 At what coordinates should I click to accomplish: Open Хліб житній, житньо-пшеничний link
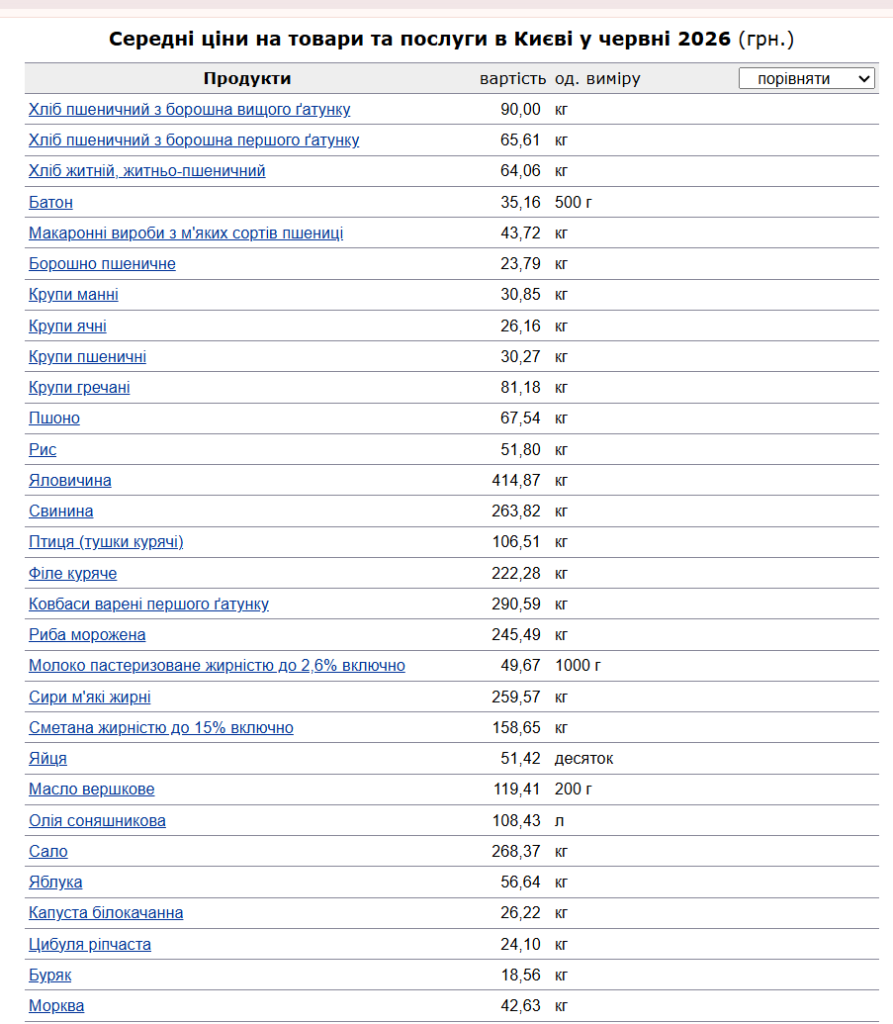click(x=147, y=170)
